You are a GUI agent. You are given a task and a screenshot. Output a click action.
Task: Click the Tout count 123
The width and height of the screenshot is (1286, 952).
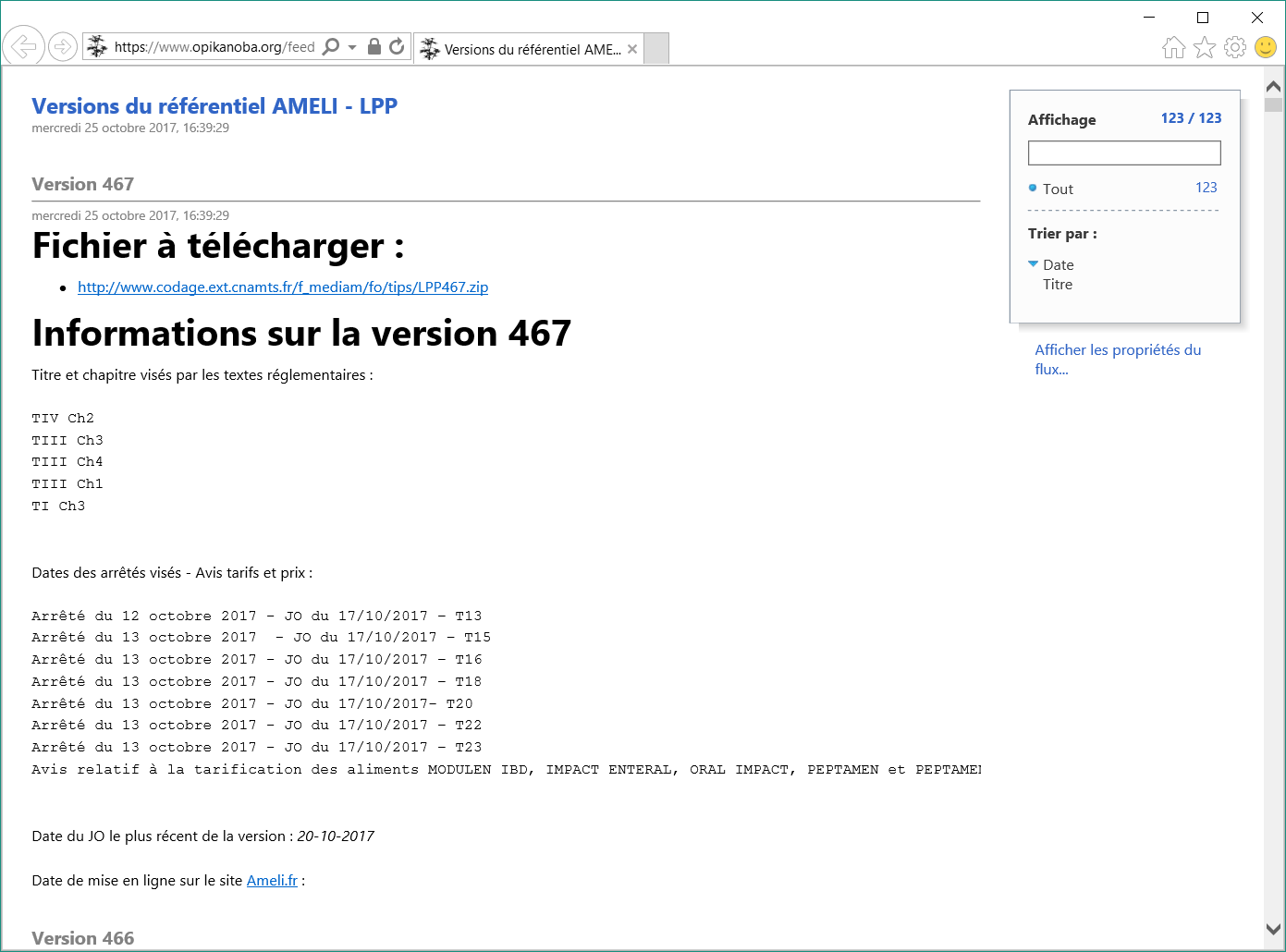click(1206, 188)
